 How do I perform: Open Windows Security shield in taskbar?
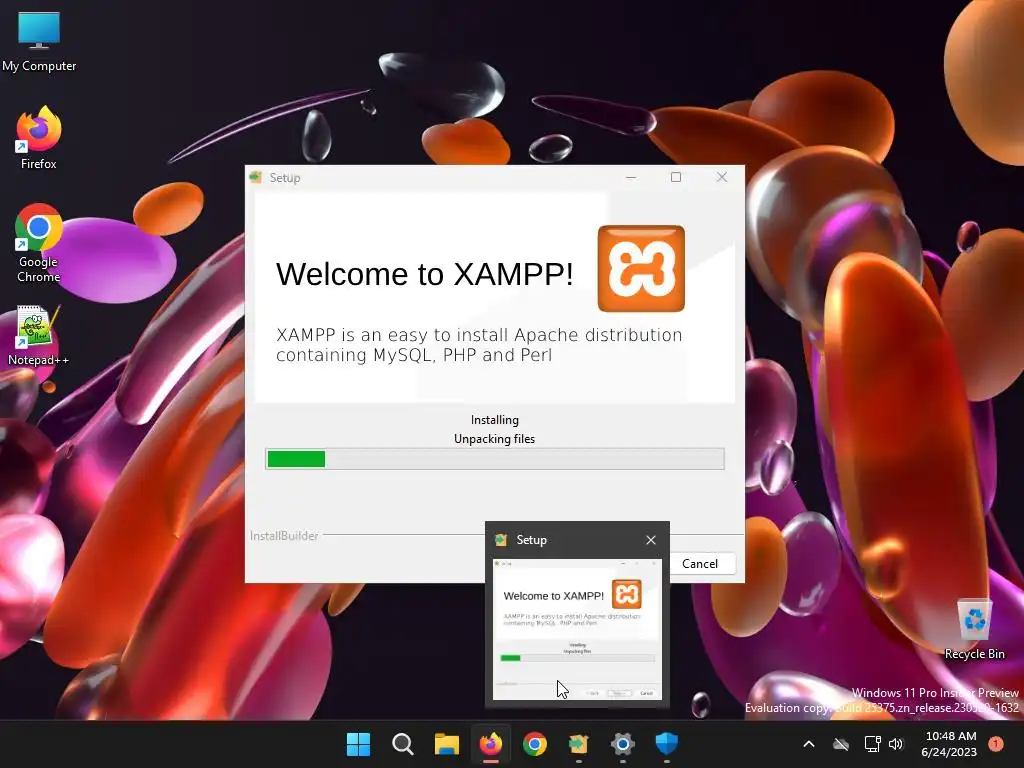pos(667,744)
